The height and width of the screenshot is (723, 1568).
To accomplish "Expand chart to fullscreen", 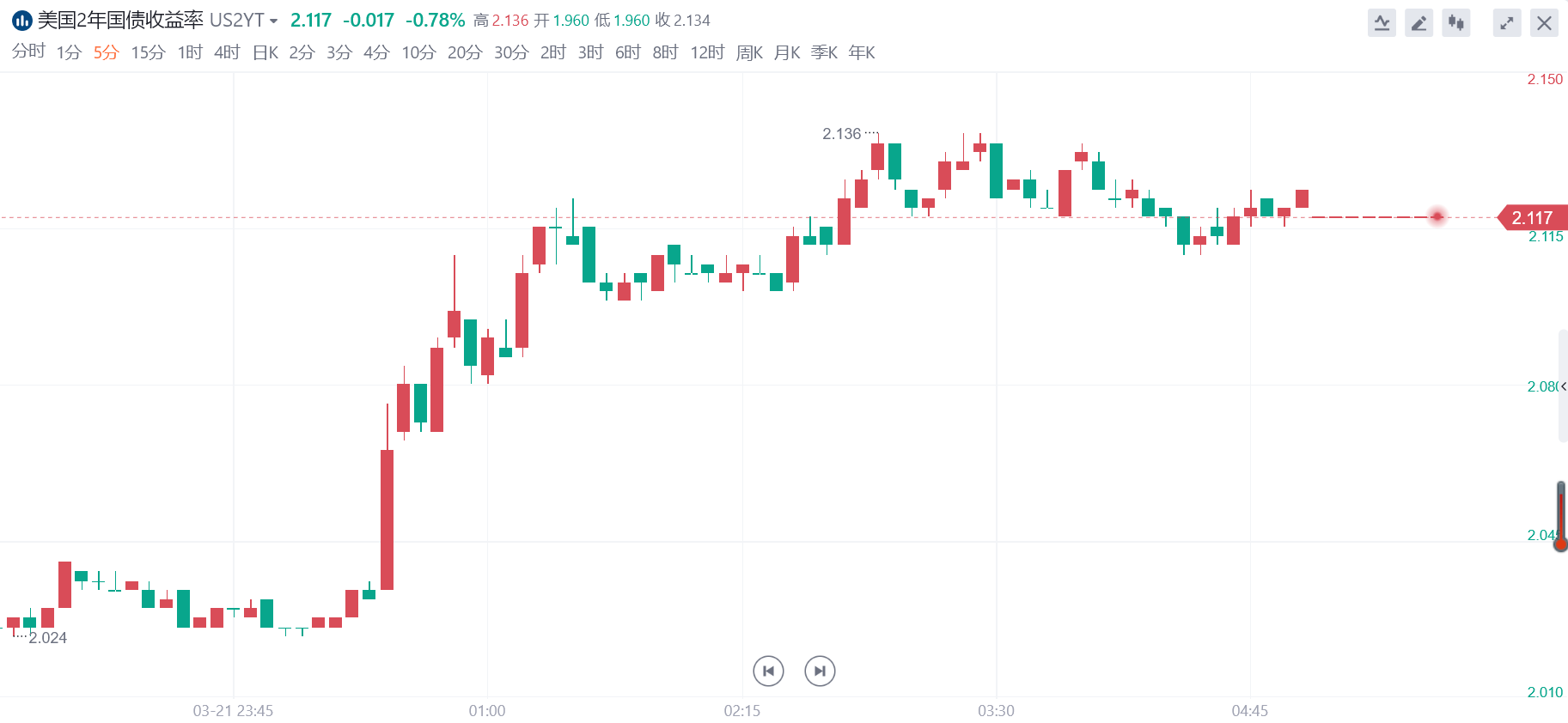I will click(1507, 23).
